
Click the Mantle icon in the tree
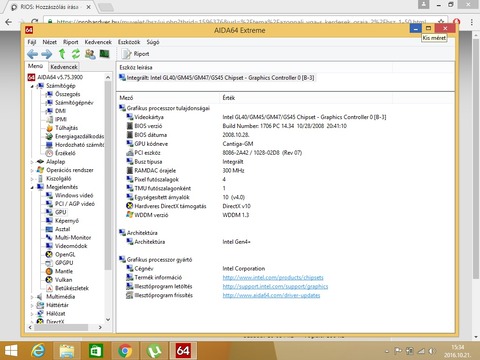tap(49, 271)
